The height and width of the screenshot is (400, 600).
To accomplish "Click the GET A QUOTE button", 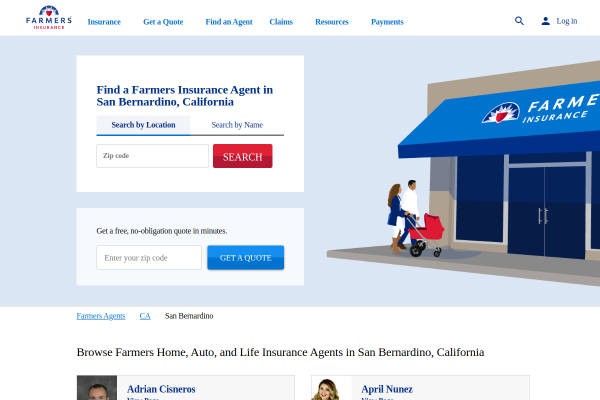I will pos(246,258).
